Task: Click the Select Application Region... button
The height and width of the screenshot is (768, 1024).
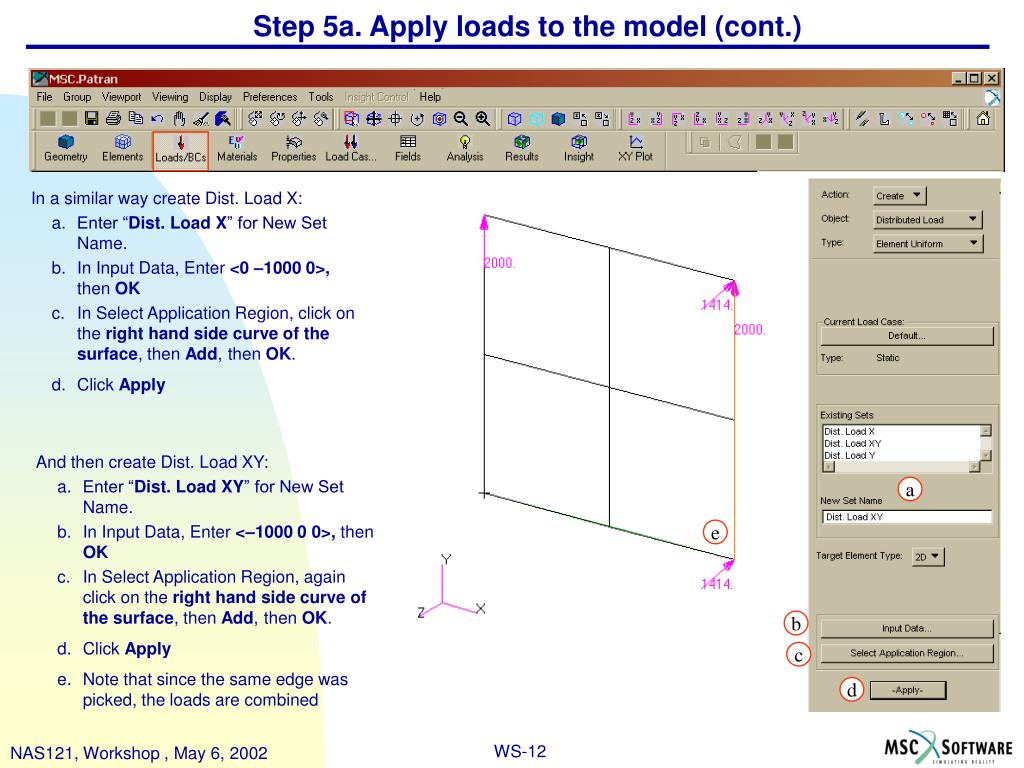Action: pyautogui.click(x=906, y=652)
